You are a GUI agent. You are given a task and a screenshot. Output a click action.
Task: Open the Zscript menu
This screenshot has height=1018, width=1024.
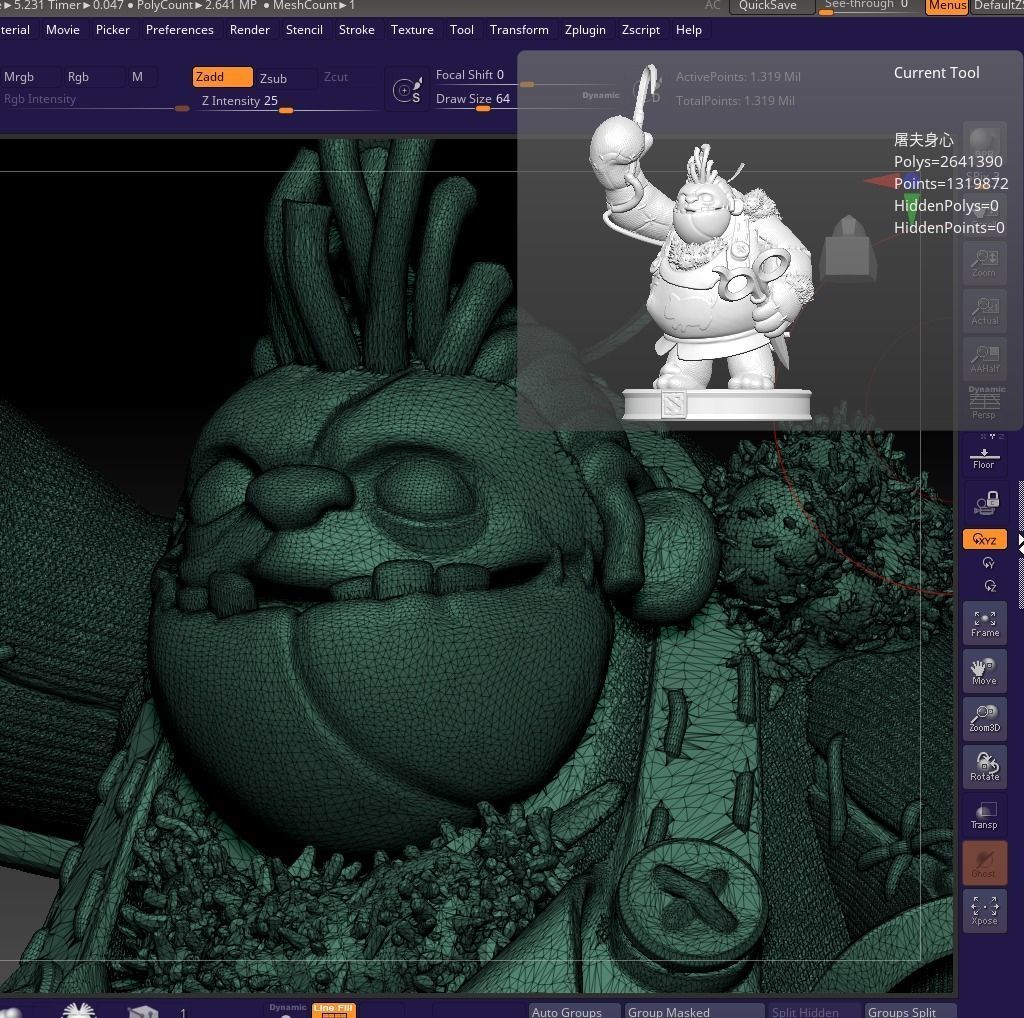tap(641, 30)
